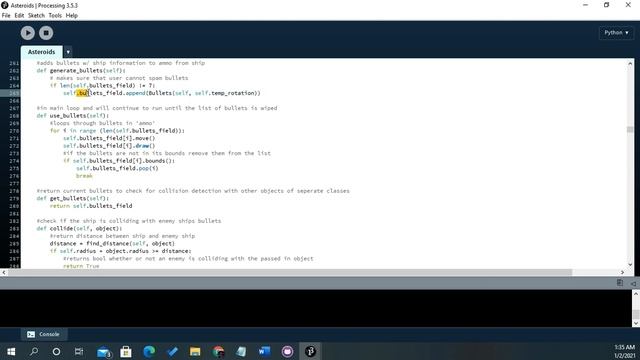Click the comment '#check if the ship is colliding' line
Viewport: 640px width, 360px height.
(129, 221)
